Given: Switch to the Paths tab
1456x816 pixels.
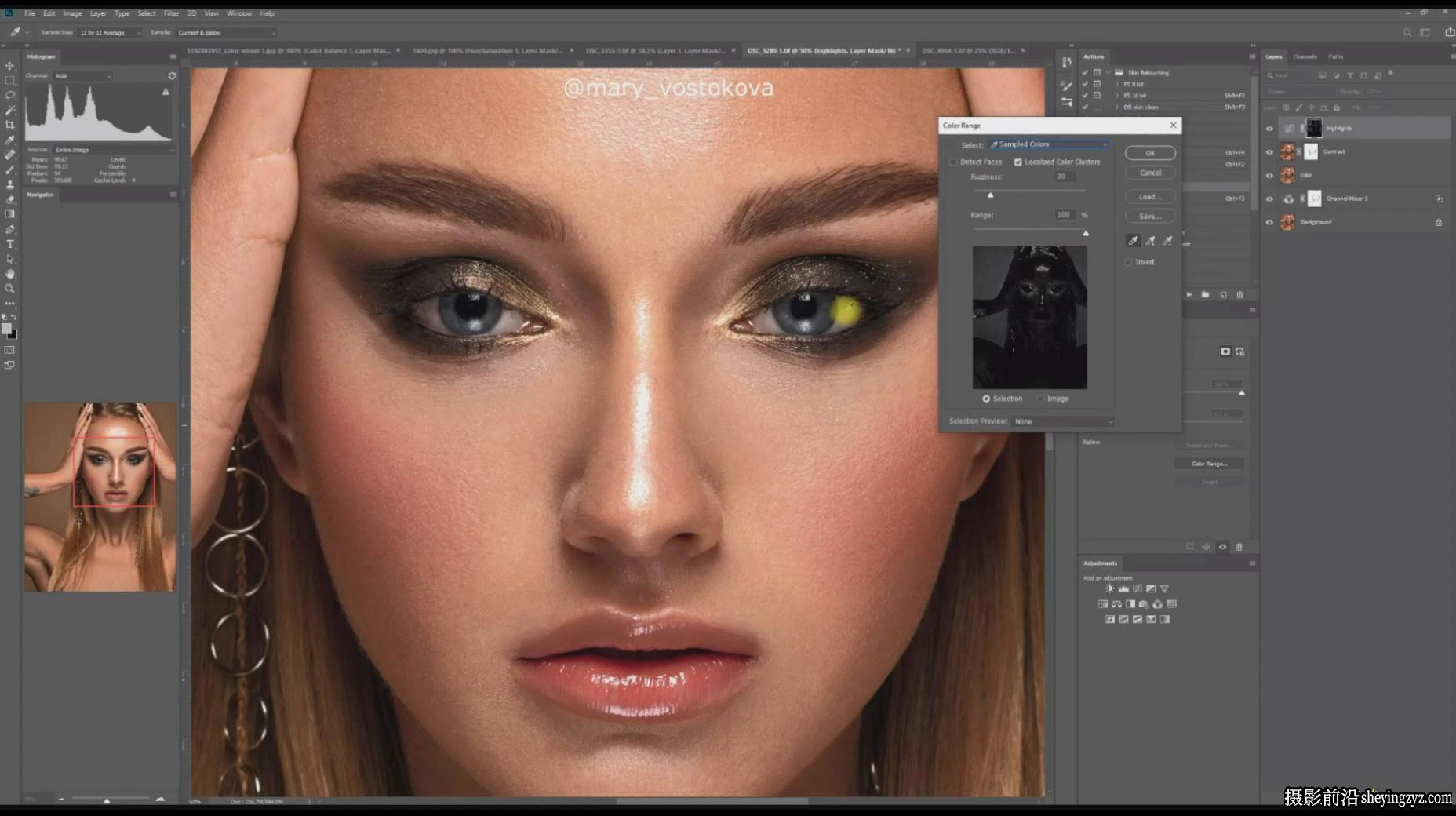Looking at the screenshot, I should click(1336, 56).
